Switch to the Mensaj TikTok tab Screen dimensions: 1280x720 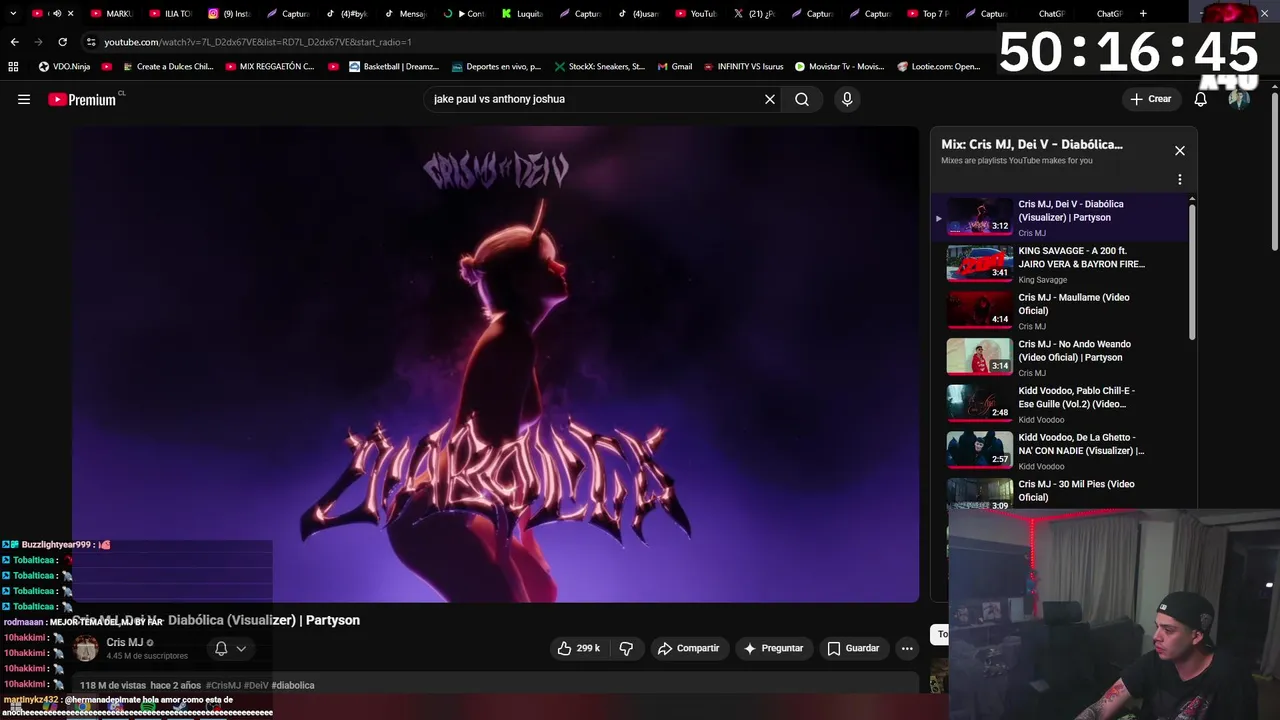click(405, 14)
